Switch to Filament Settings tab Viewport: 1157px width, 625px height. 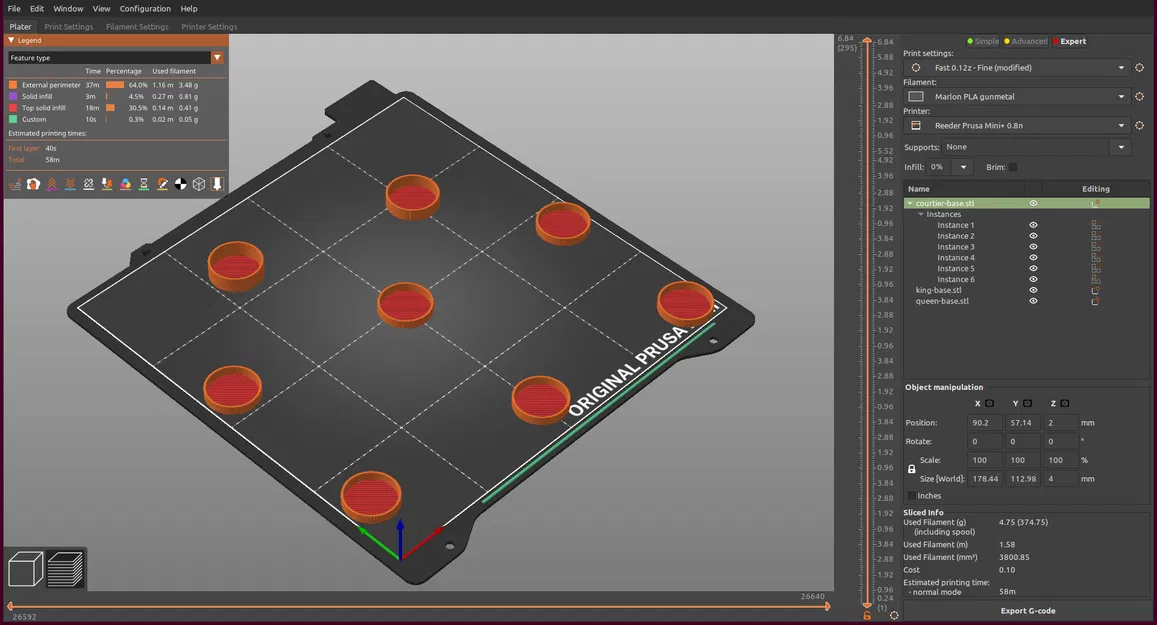137,27
